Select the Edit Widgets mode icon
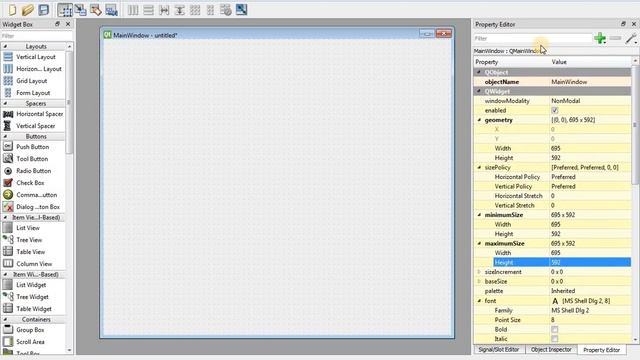The width and height of the screenshot is (640, 360). 65,9
